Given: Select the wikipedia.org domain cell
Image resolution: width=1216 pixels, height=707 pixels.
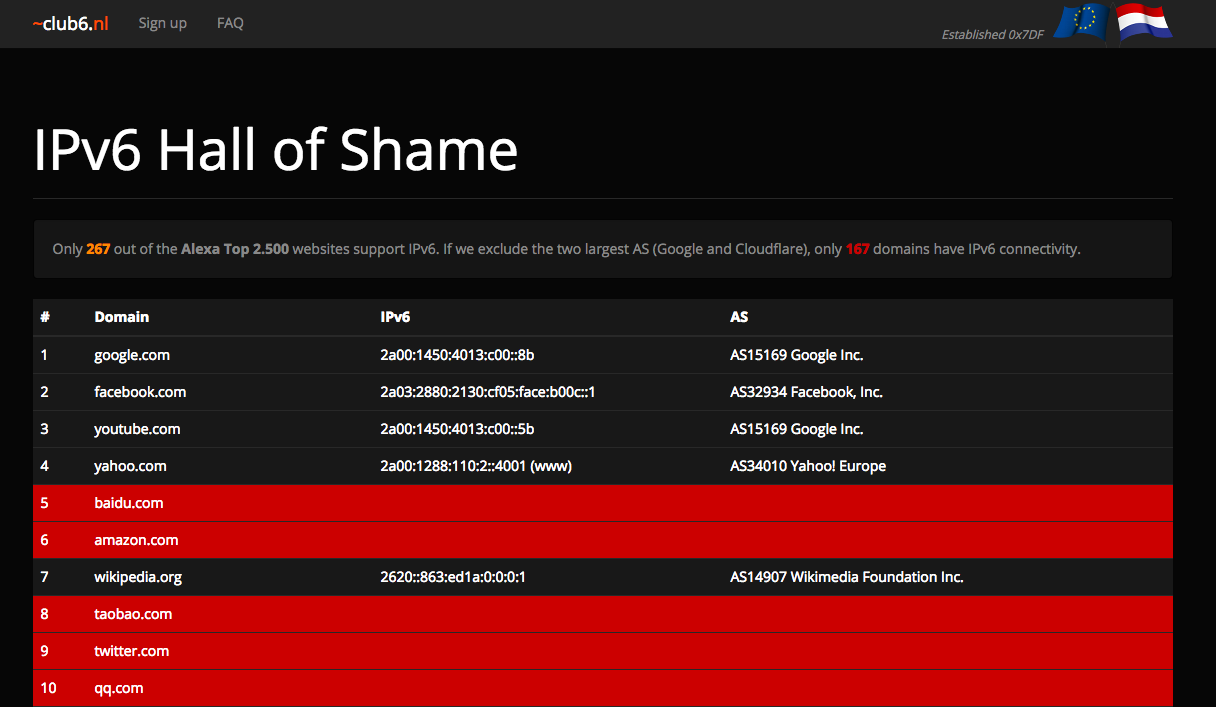Looking at the screenshot, I should (138, 577).
